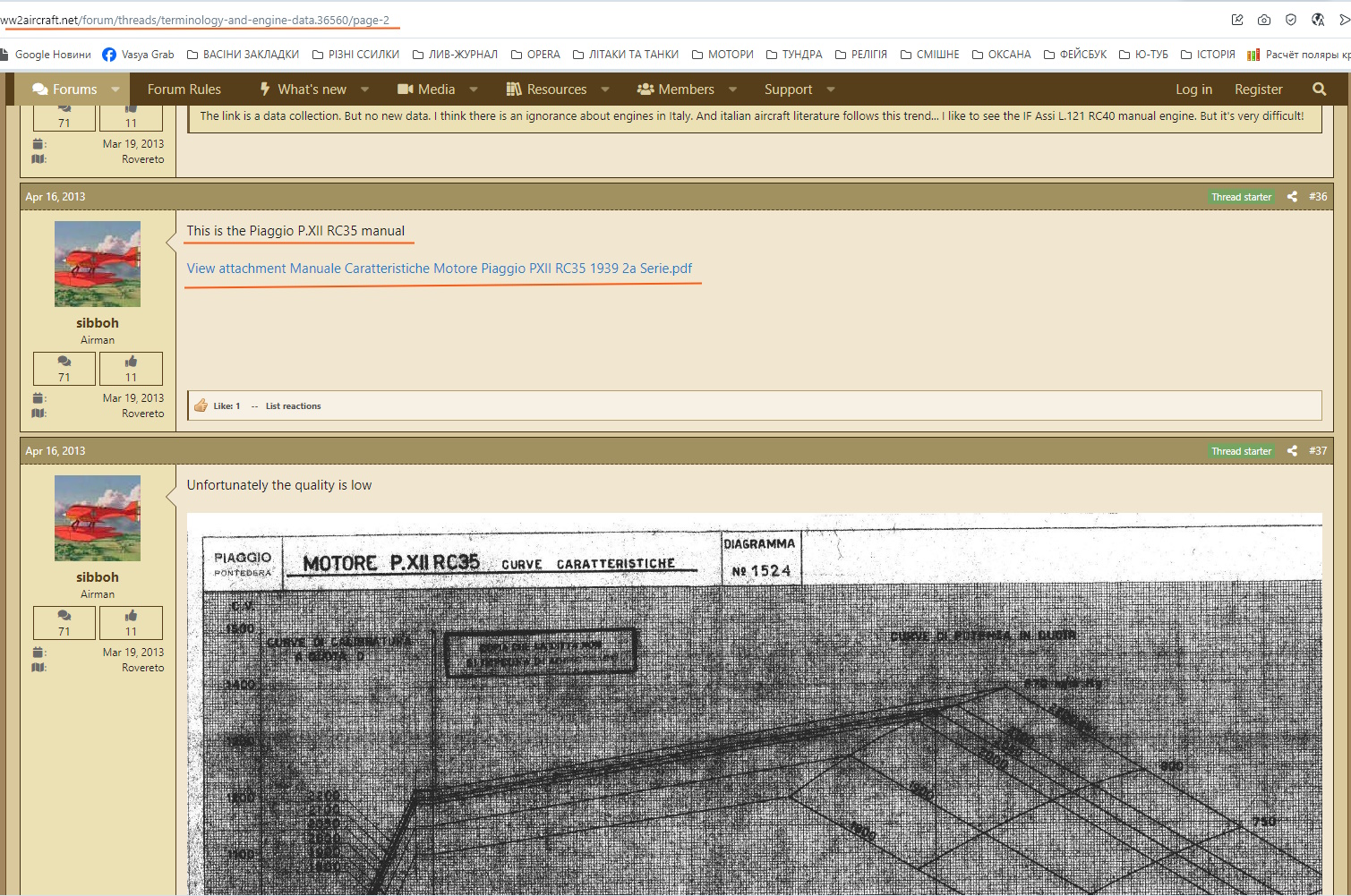Click the red seaplane avatar in post #37
This screenshot has height=896, width=1351.
point(98,518)
